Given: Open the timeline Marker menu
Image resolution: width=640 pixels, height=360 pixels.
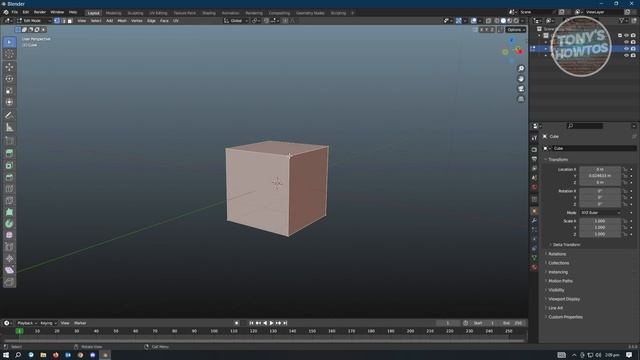Looking at the screenshot, I should coord(80,323).
